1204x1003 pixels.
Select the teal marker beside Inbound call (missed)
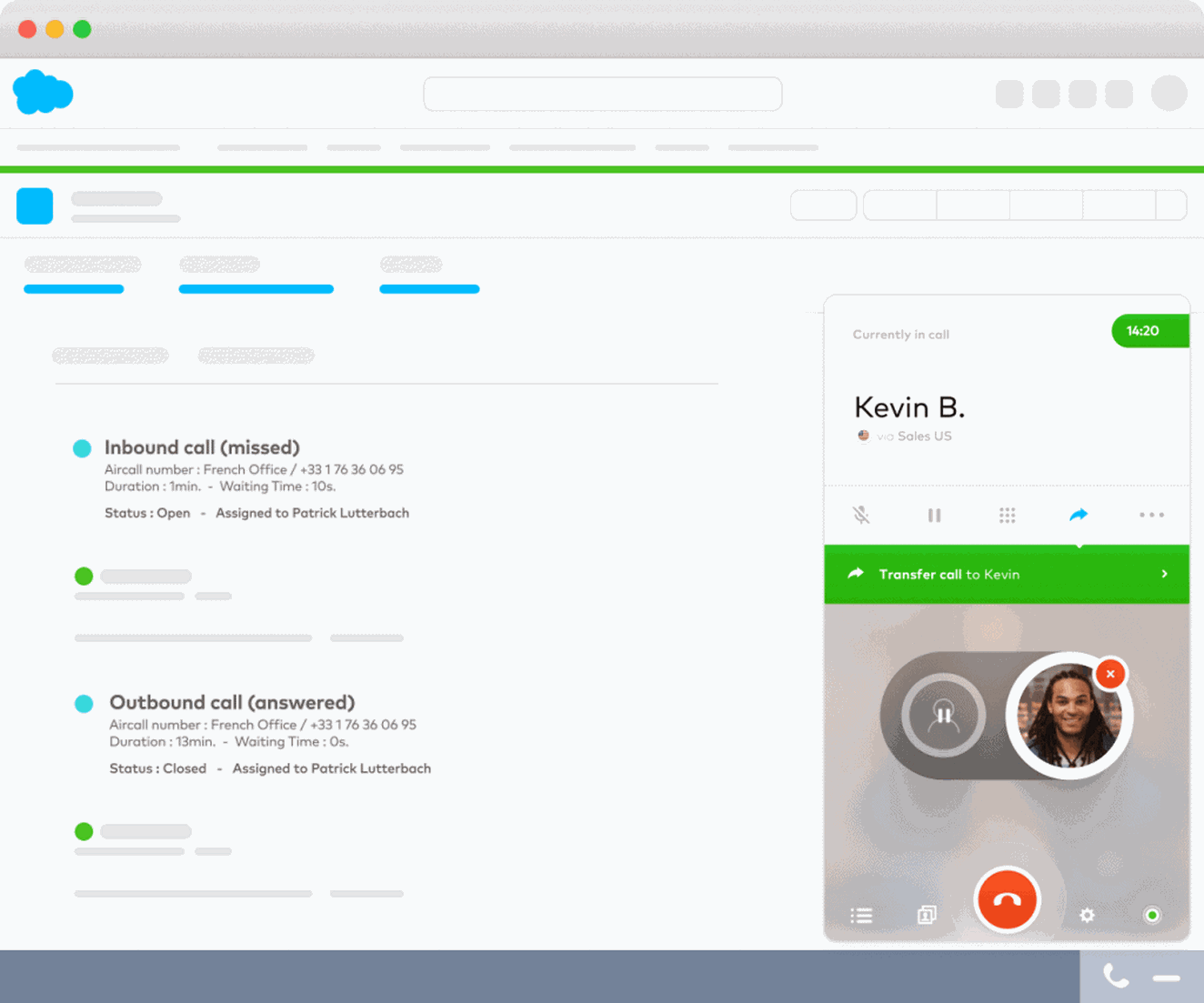[x=82, y=448]
